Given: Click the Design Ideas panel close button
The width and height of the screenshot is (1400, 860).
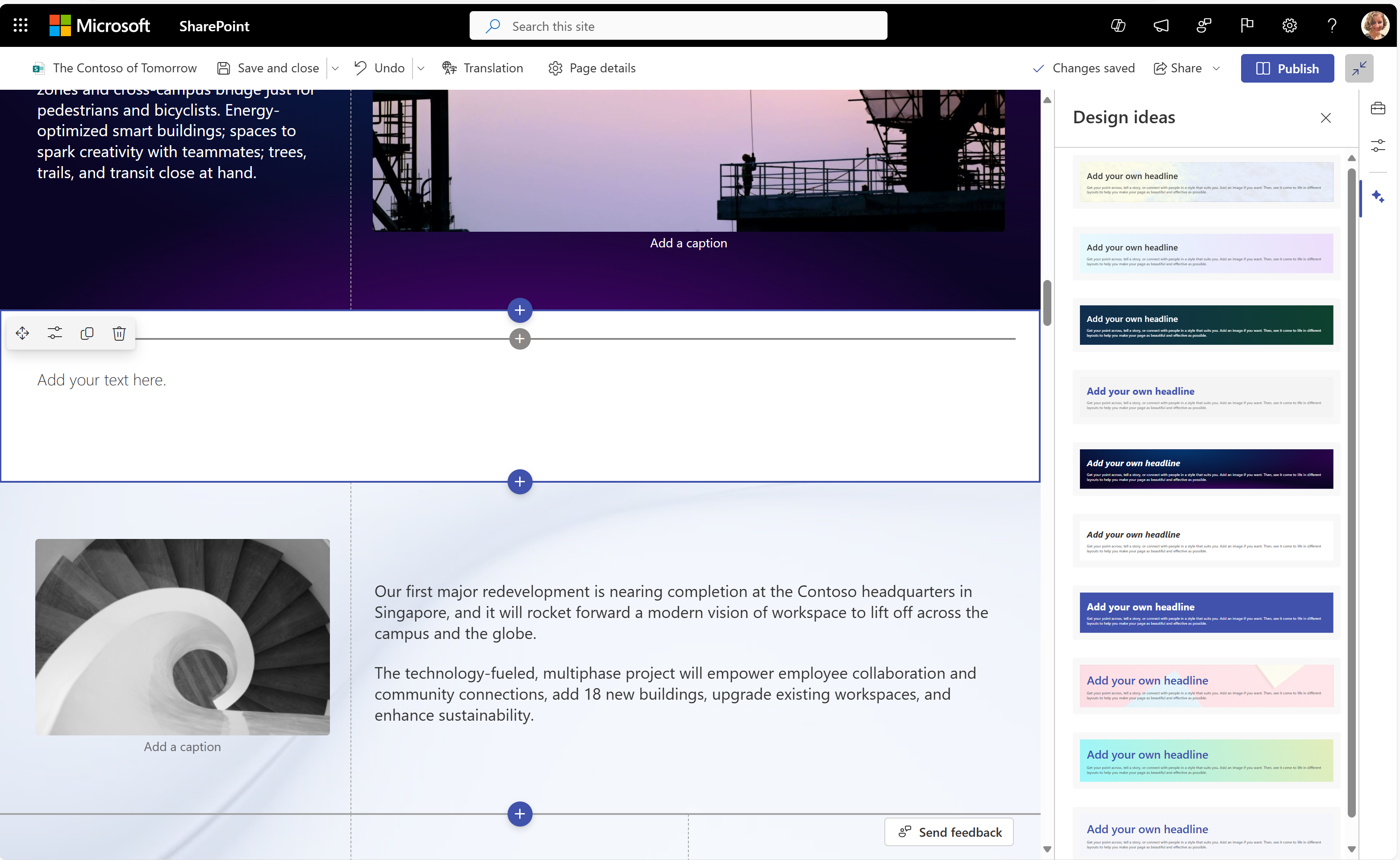Looking at the screenshot, I should pyautogui.click(x=1326, y=118).
